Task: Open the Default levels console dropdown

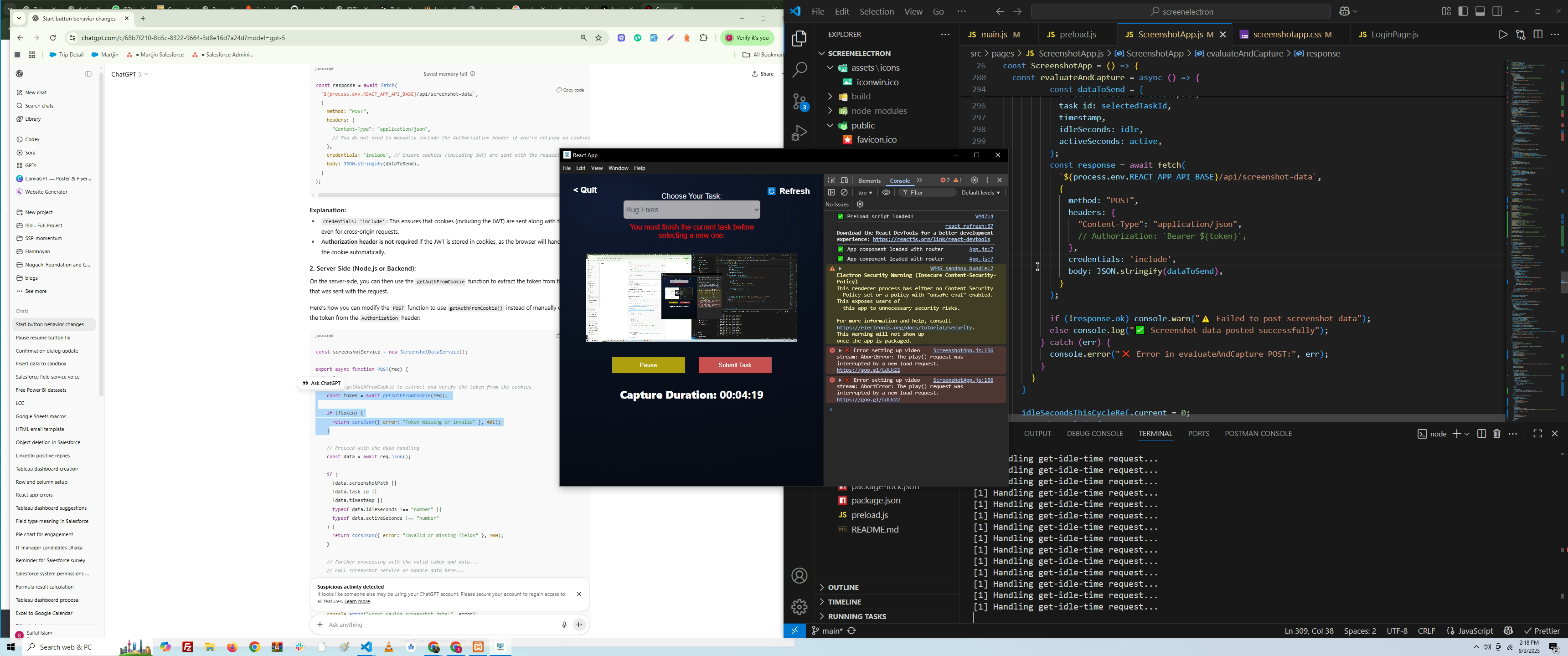Action: point(980,192)
